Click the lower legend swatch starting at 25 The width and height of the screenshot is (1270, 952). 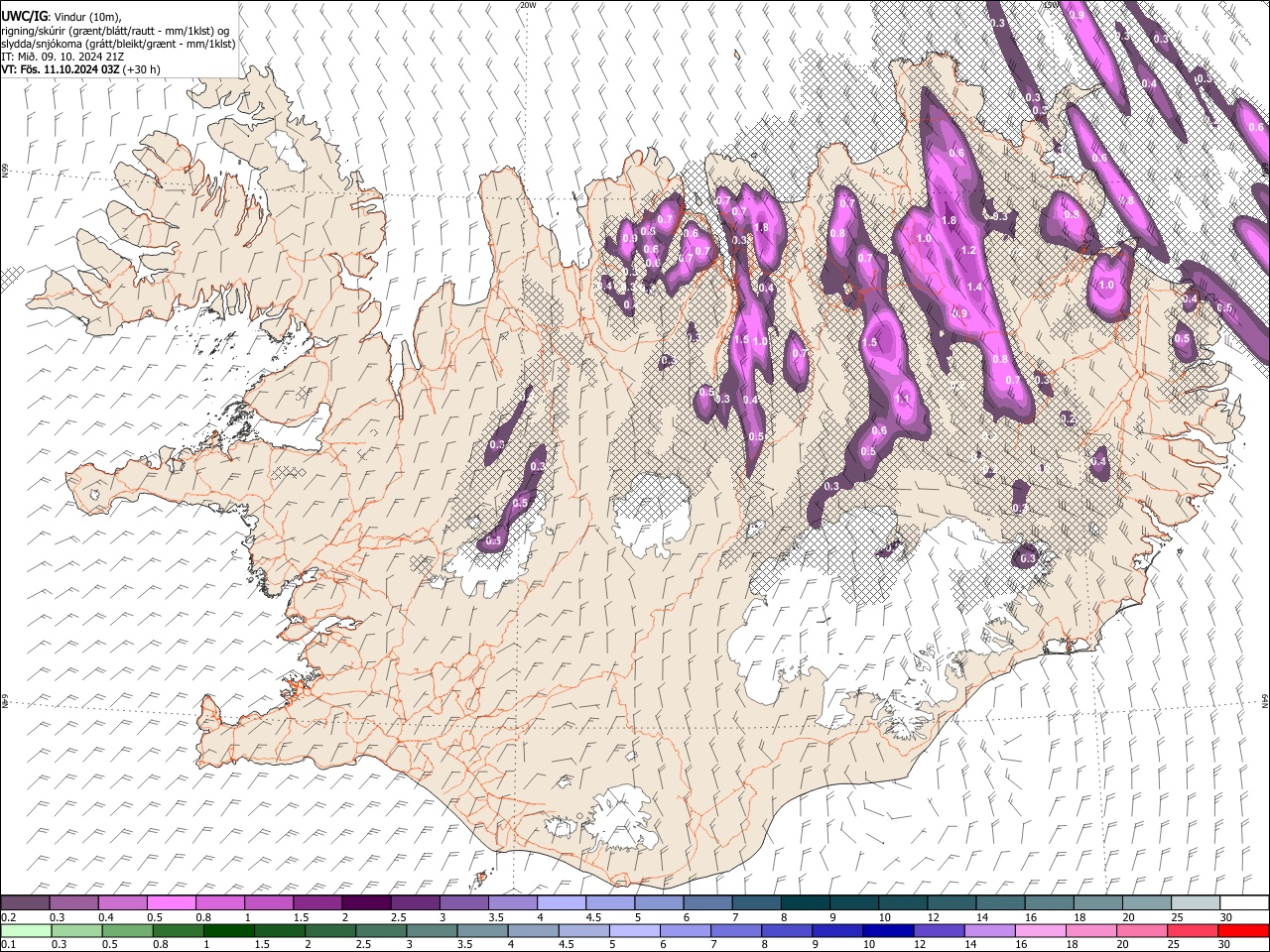click(x=1192, y=930)
